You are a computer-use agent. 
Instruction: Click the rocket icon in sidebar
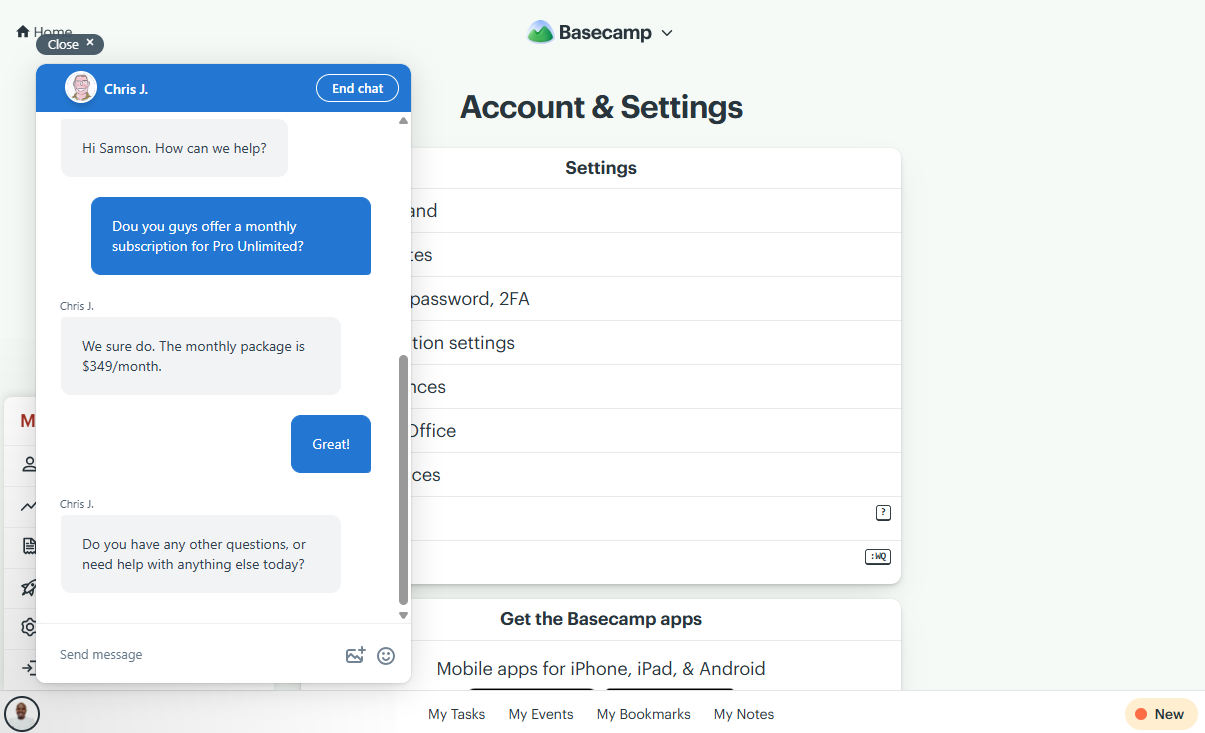pos(30,587)
